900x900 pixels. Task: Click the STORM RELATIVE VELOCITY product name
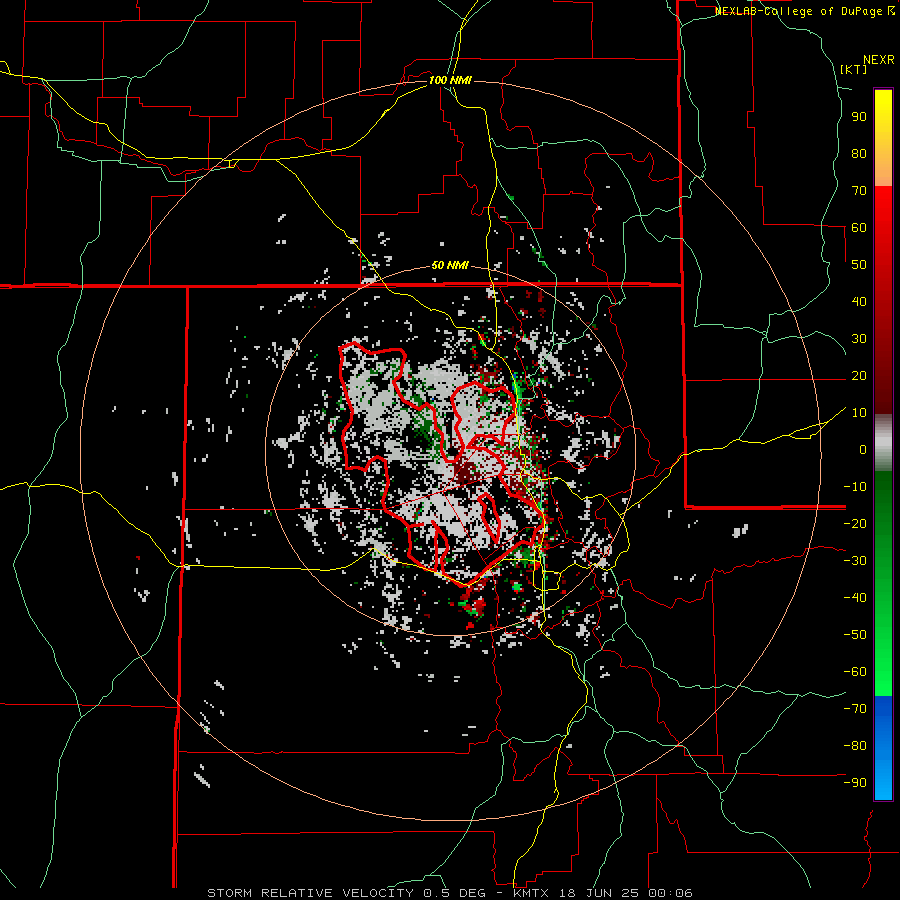(310, 893)
